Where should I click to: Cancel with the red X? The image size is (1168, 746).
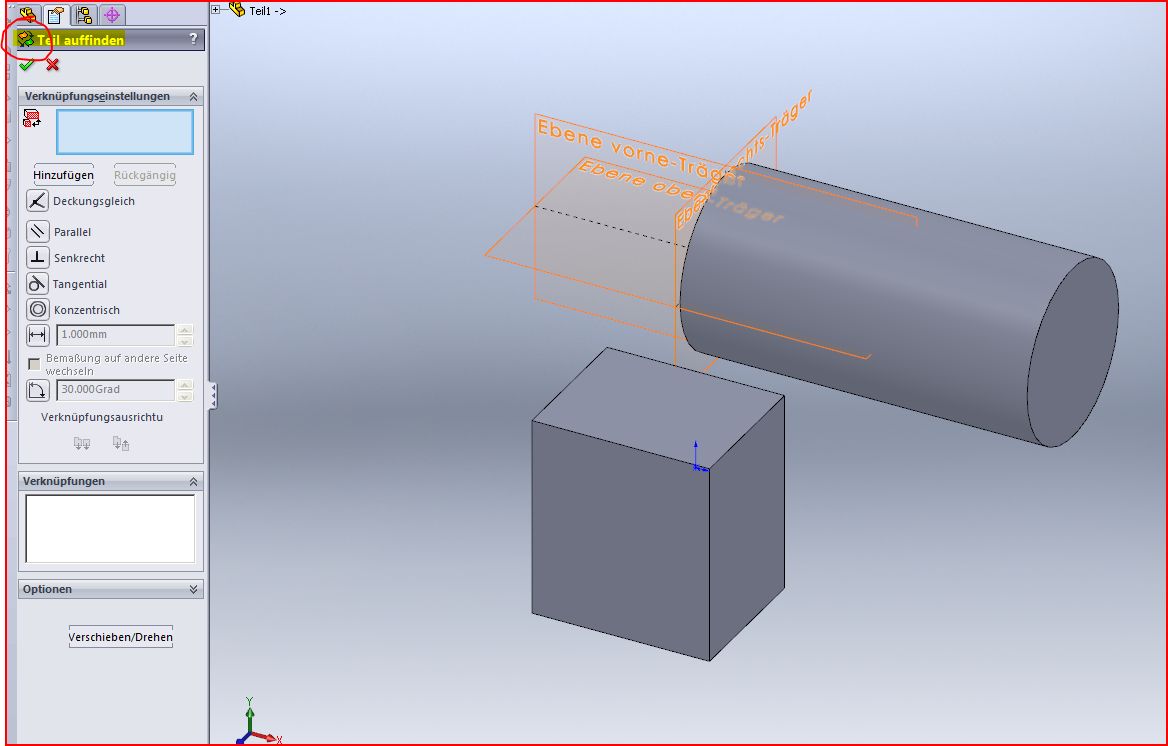tap(52, 65)
